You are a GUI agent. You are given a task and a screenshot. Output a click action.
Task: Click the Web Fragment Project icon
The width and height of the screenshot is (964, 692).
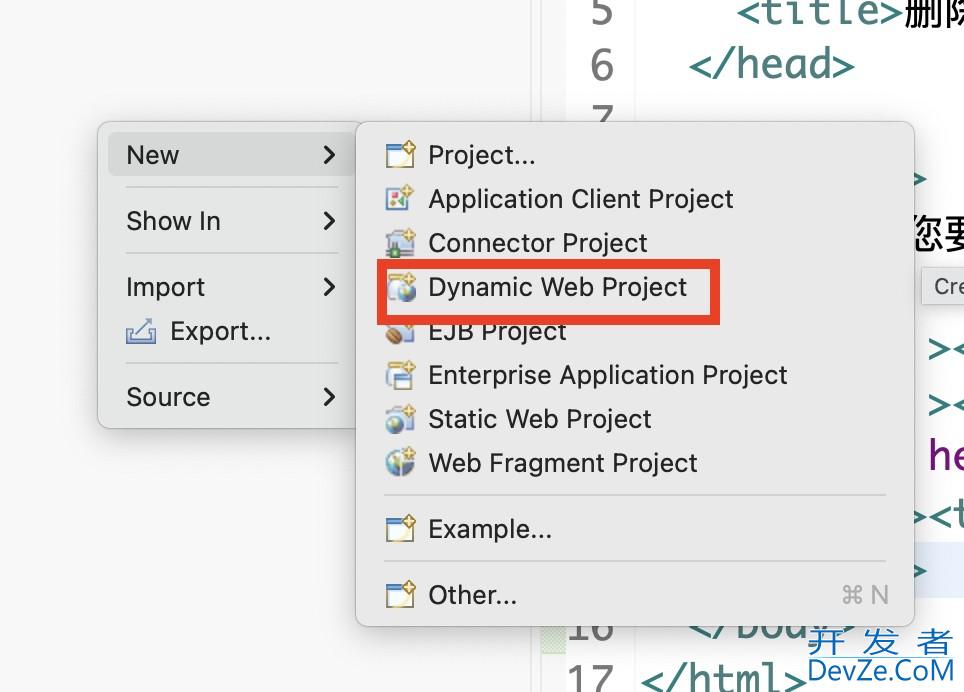[x=400, y=463]
